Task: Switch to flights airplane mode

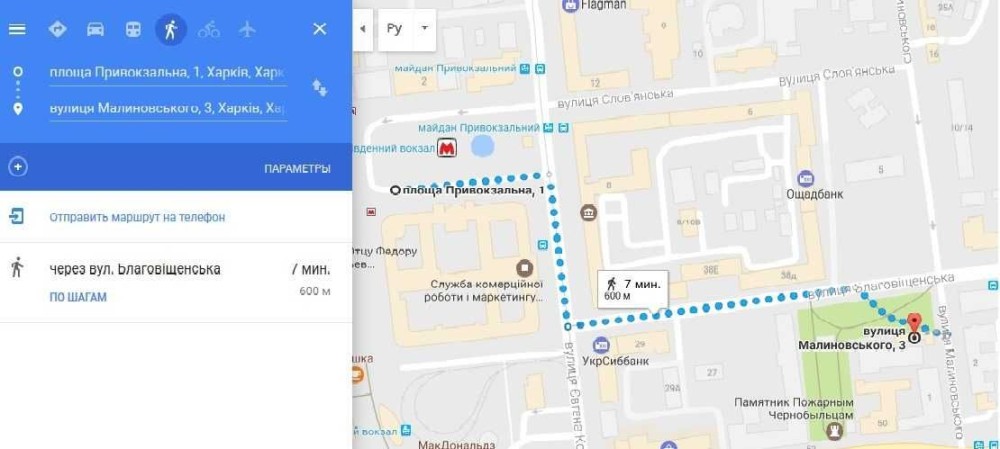Action: (247, 29)
